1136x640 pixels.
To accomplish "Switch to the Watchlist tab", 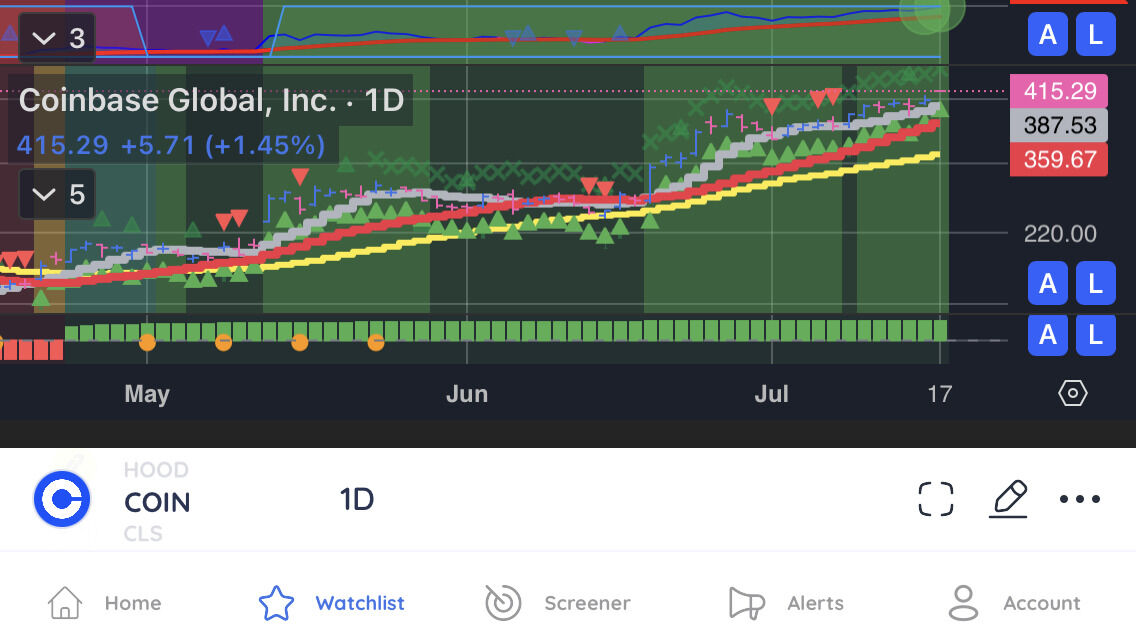I will (x=332, y=603).
